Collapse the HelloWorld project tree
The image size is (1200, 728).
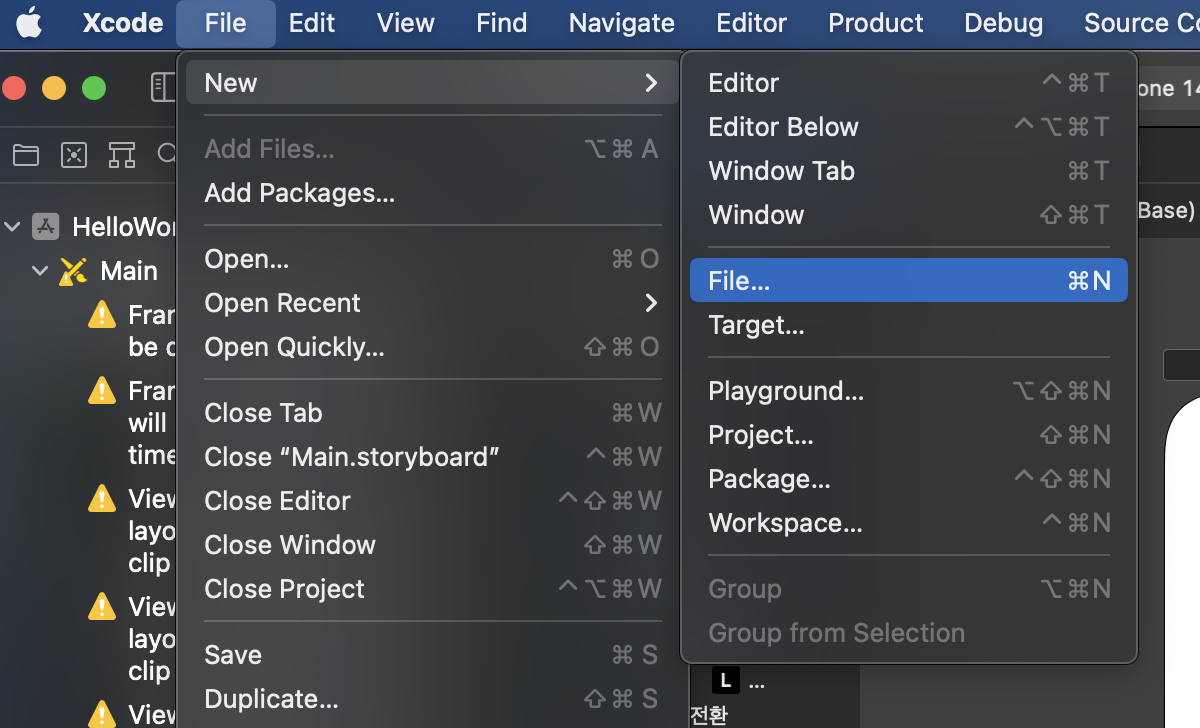click(13, 227)
